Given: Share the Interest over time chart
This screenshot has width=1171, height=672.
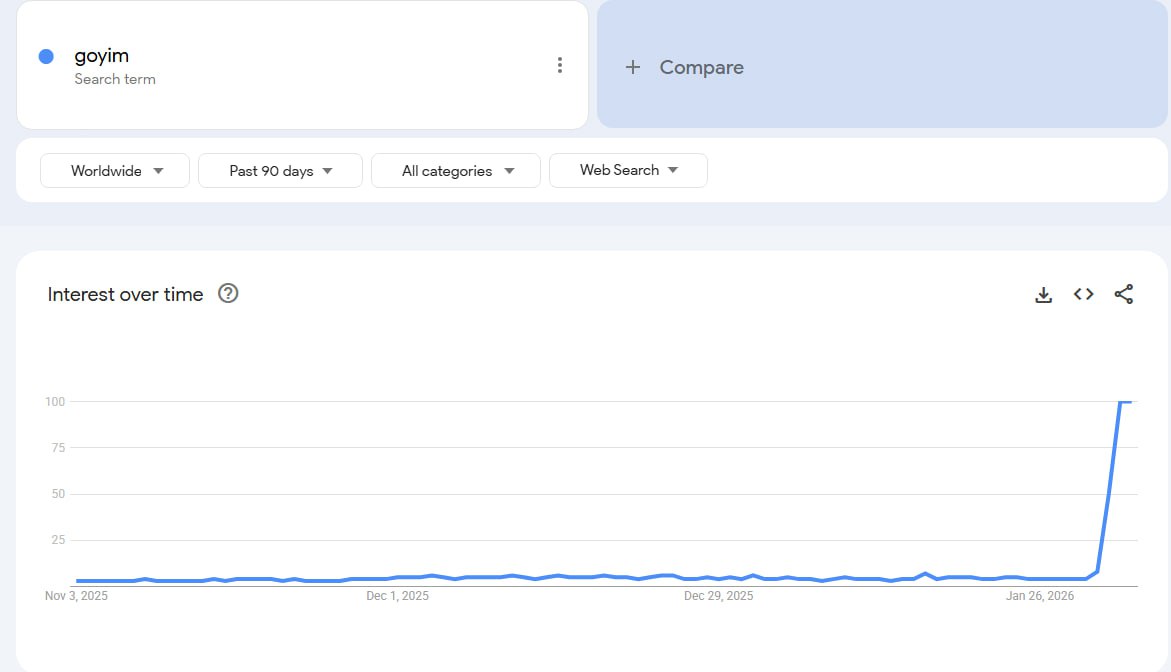Looking at the screenshot, I should point(1124,294).
